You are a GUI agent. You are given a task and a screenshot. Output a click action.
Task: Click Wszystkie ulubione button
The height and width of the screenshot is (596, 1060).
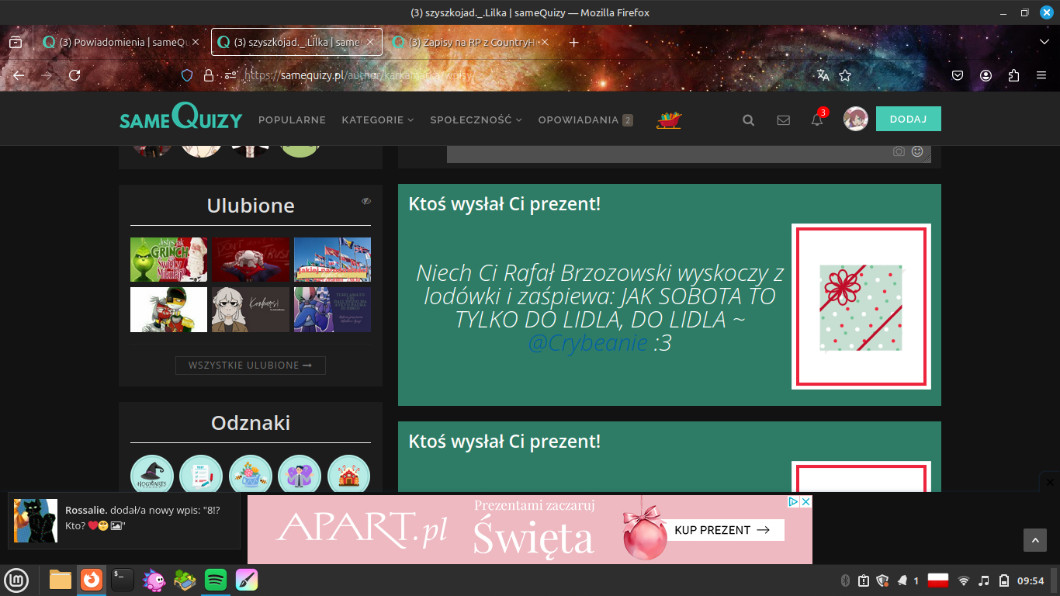click(x=250, y=366)
